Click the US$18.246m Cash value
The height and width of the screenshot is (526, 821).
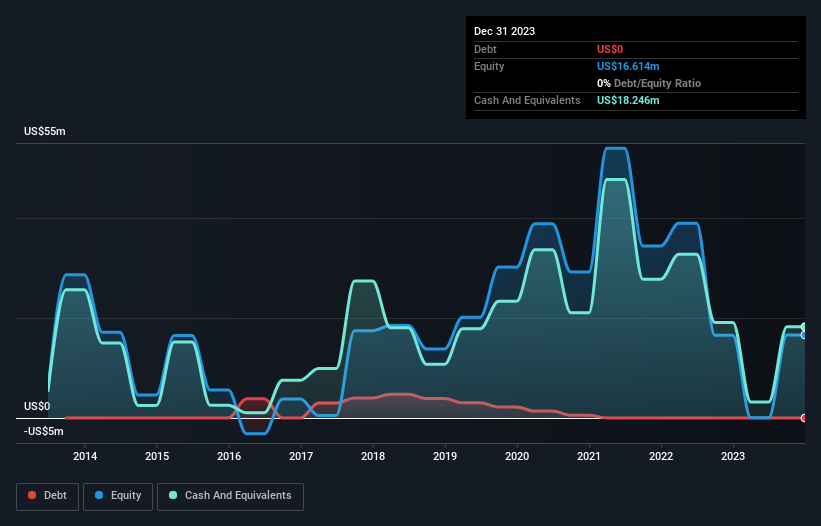(628, 100)
